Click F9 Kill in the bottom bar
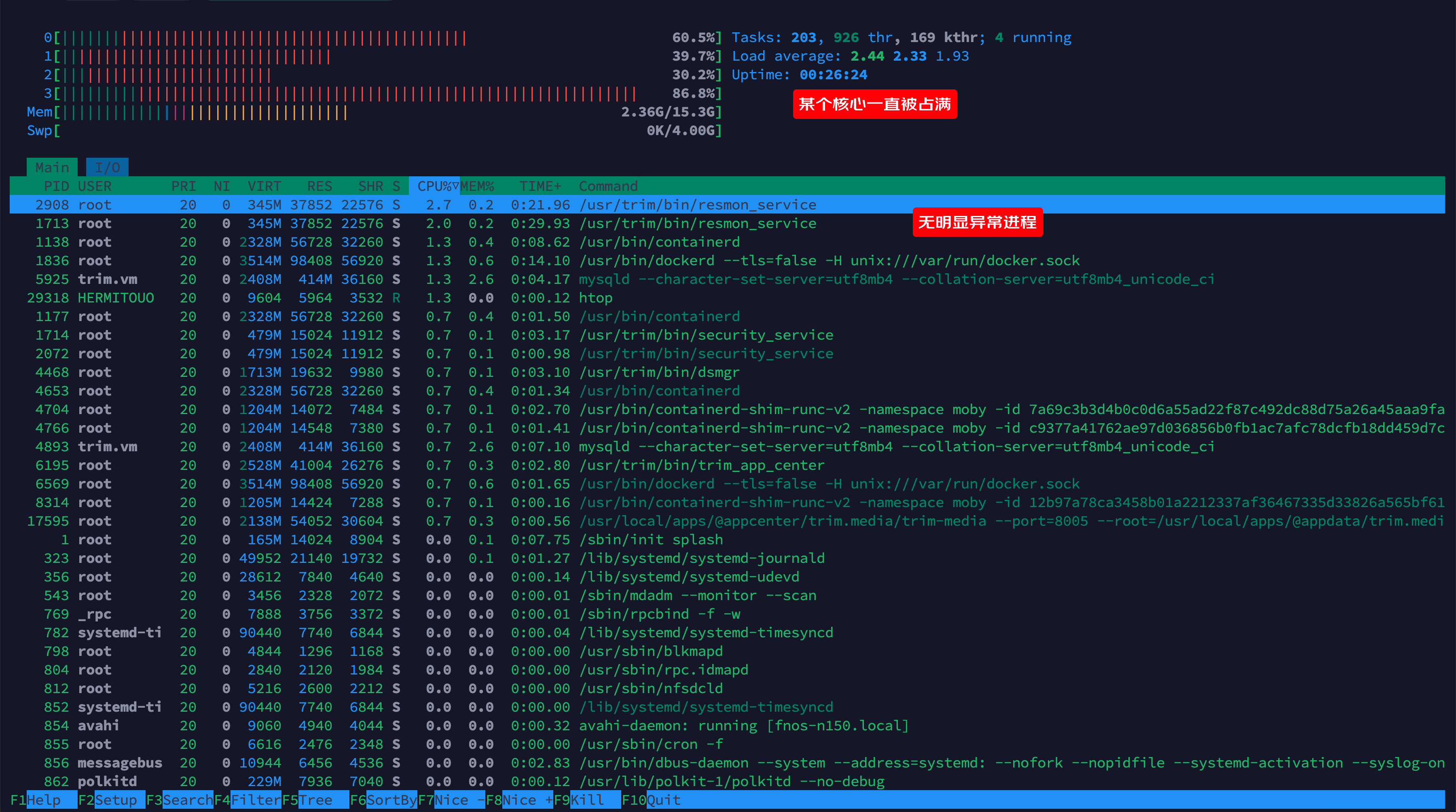 587,799
